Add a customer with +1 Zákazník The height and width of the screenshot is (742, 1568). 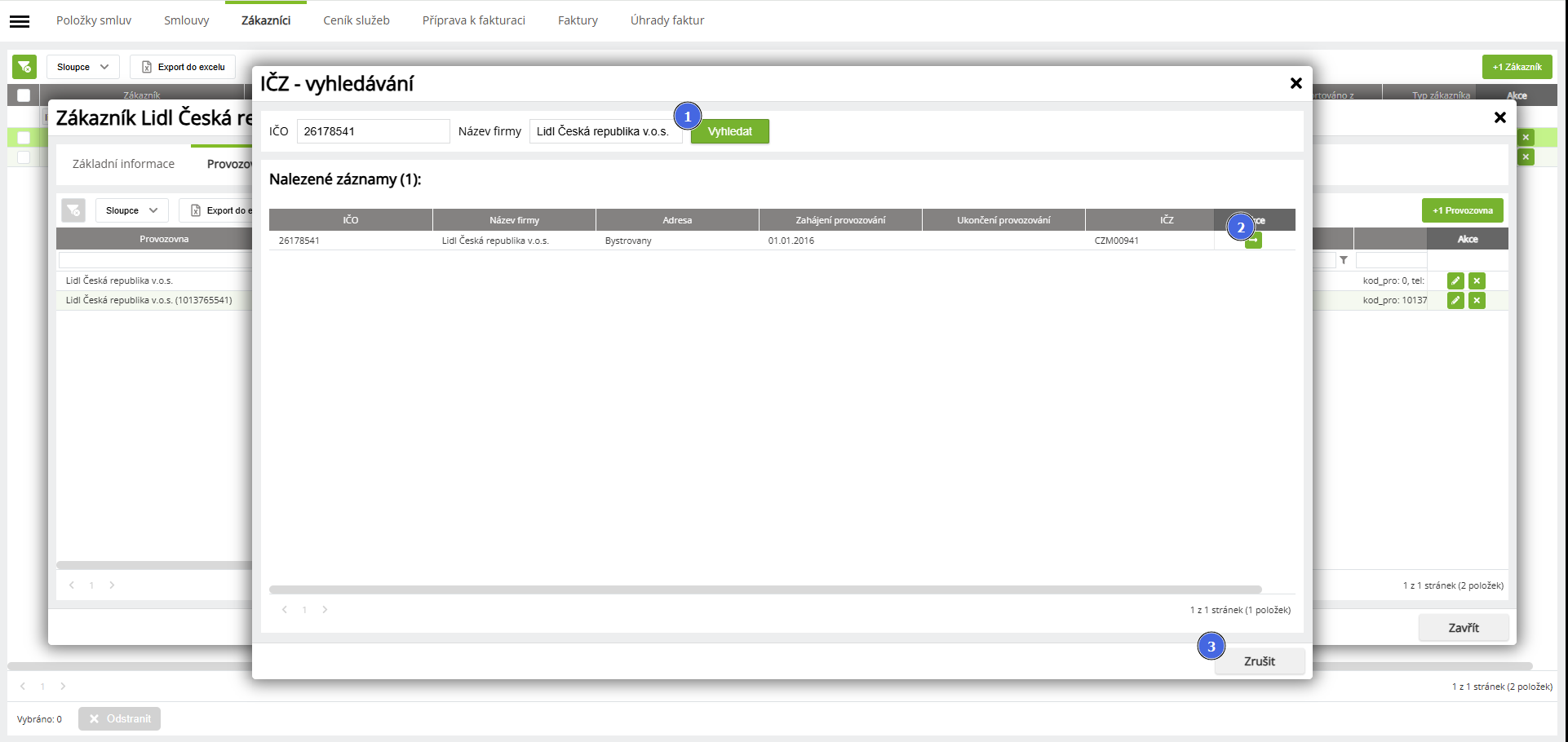(x=1517, y=67)
